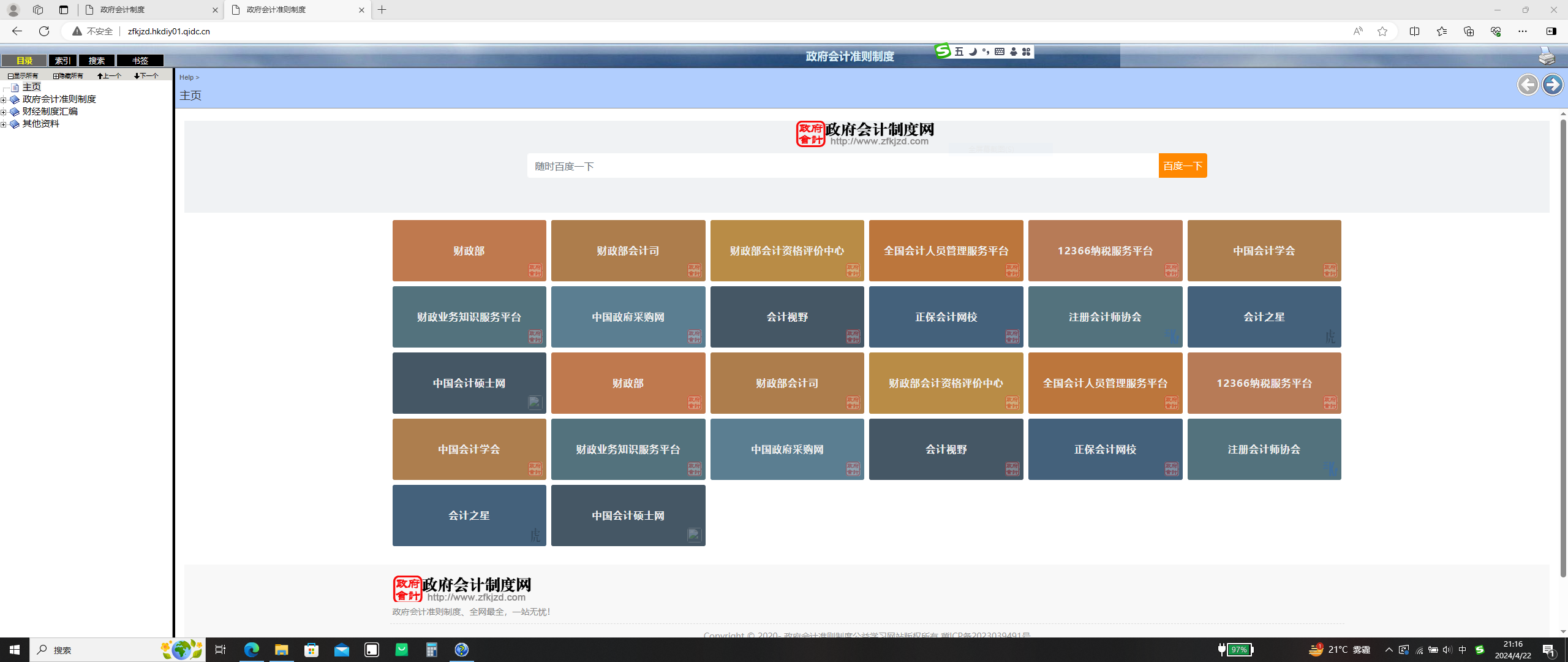Open the Windows Start menu
This screenshot has width=1568, height=662.
[x=15, y=650]
